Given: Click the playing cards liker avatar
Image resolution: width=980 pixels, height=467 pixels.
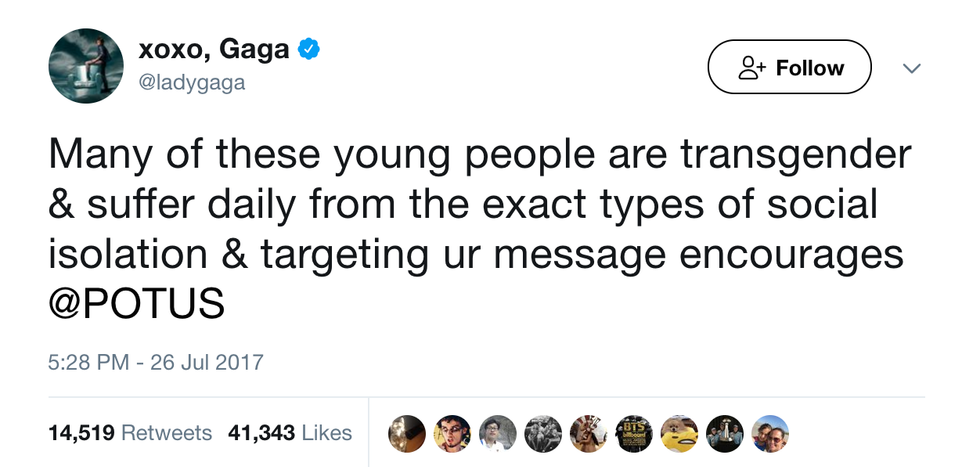Looking at the screenshot, I should coord(588,432).
